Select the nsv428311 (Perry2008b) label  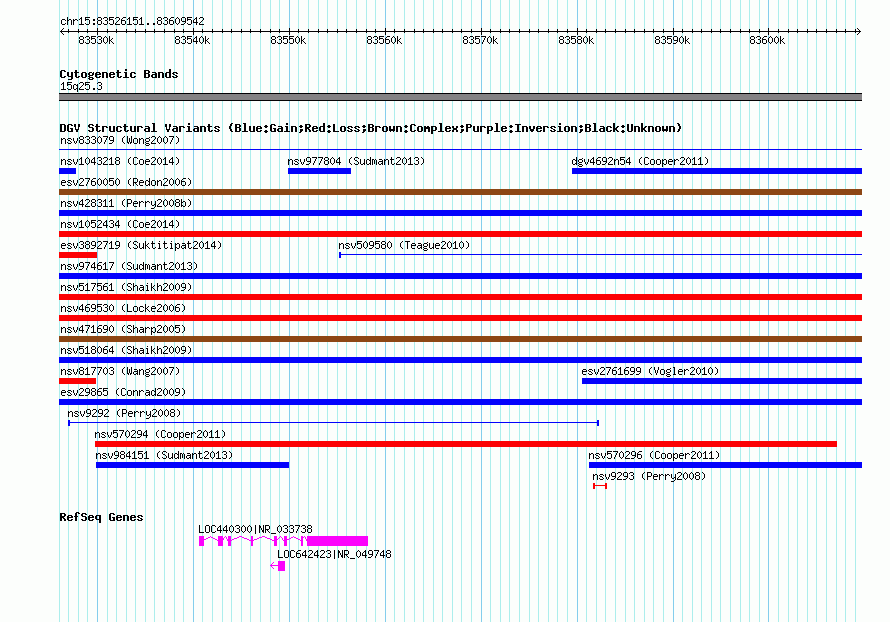pos(126,203)
